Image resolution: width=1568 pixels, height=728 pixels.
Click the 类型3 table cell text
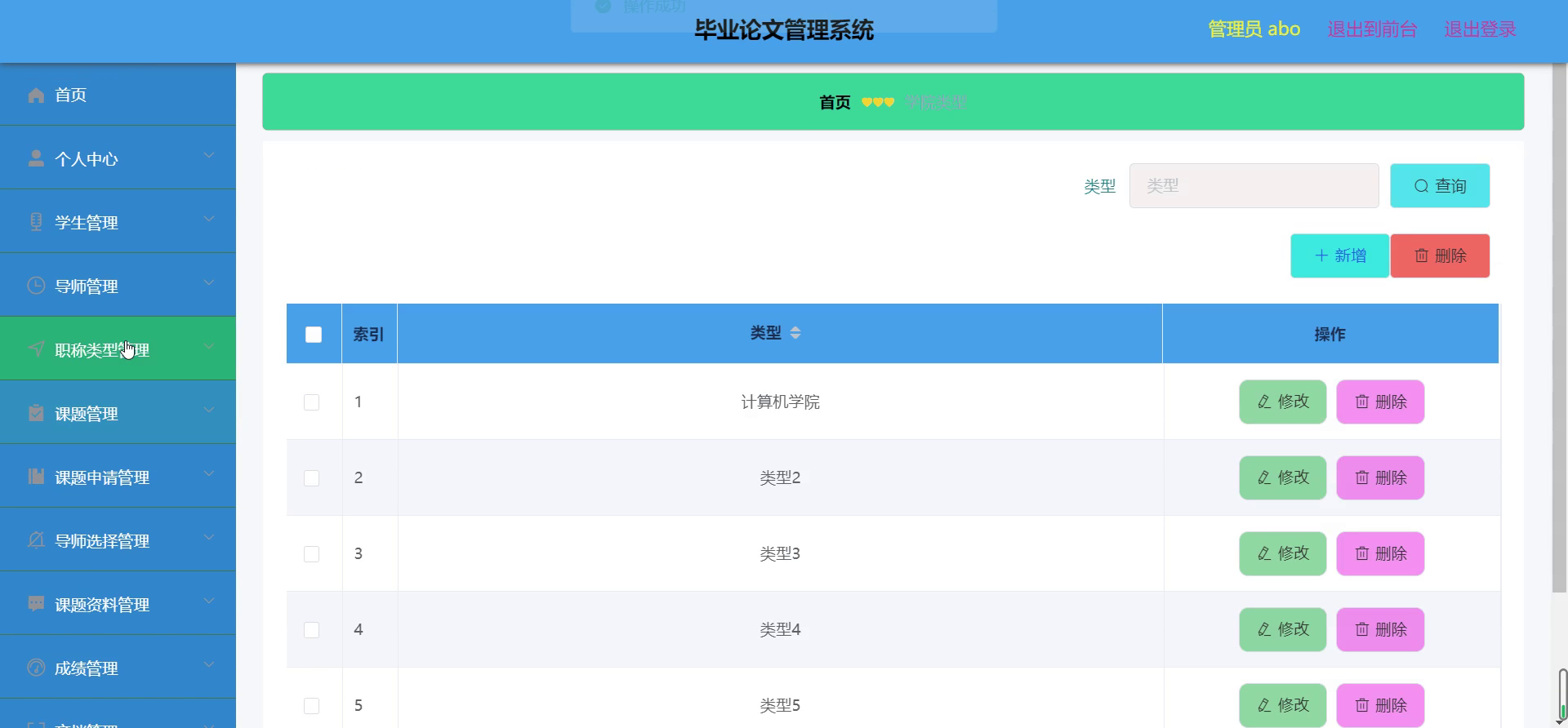780,553
